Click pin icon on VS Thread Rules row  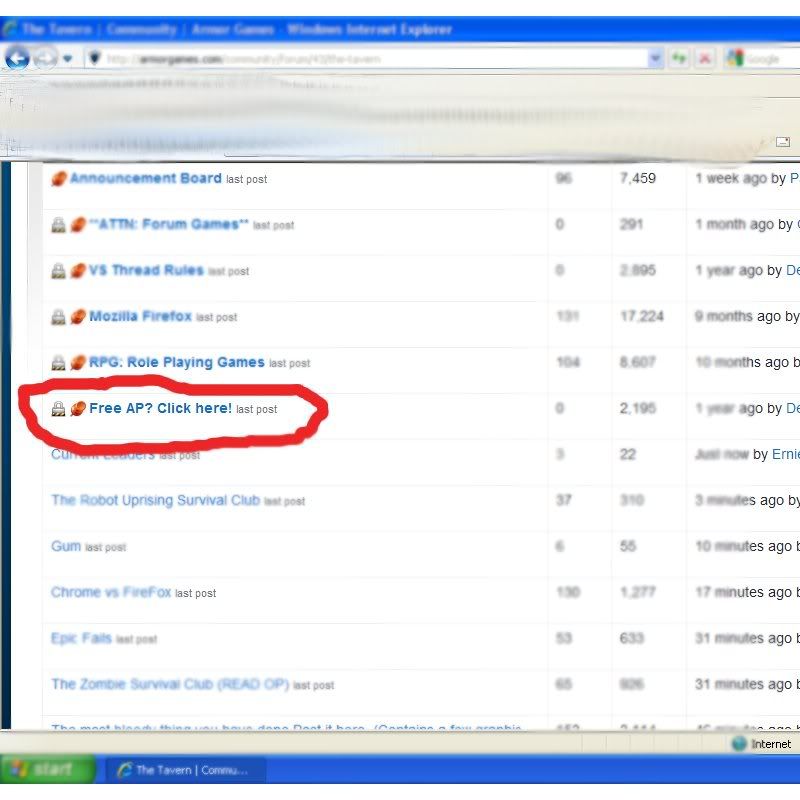(78, 270)
